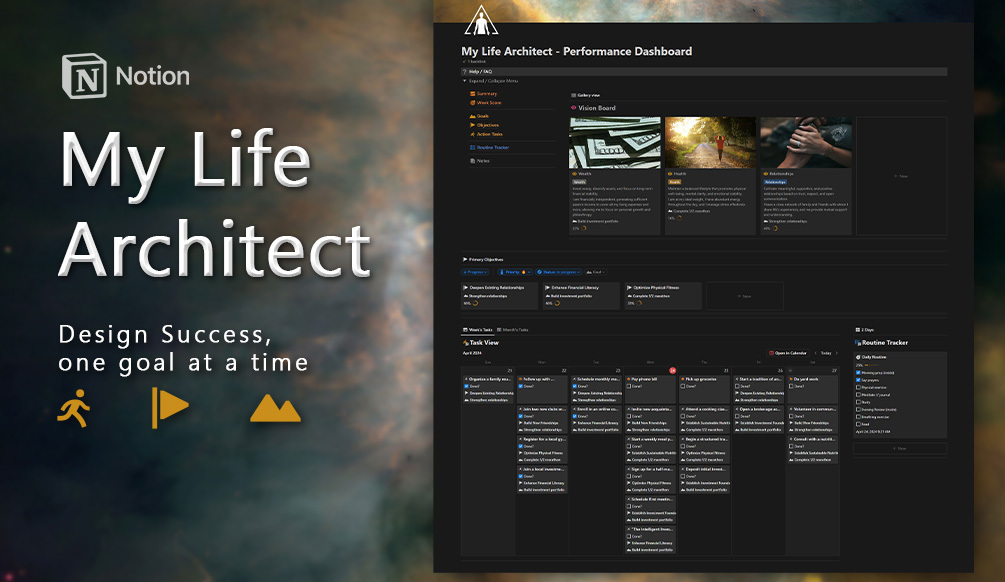Jump to Today in the calendar
Screen dimensions: 1005x582
pos(826,353)
